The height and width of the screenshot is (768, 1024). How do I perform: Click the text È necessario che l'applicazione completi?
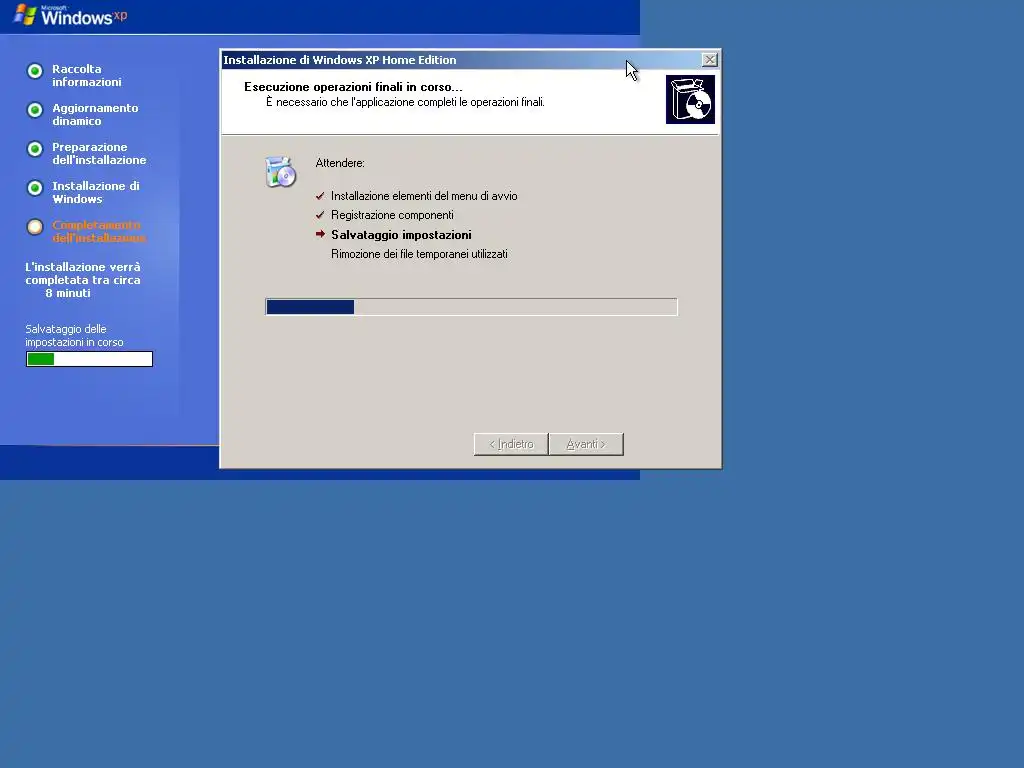point(405,102)
